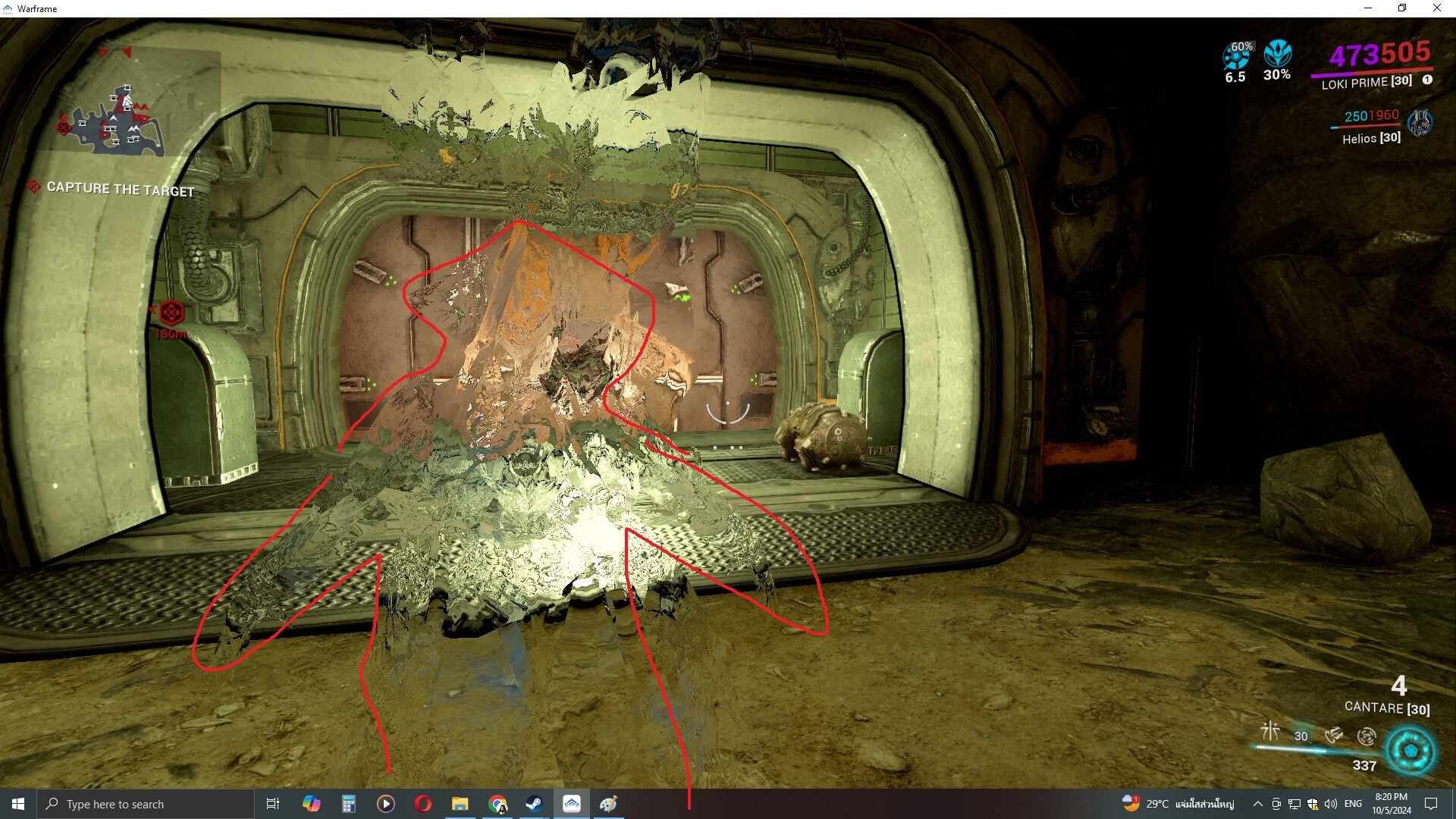This screenshot has width=1456, height=819.
Task: Toggle Task View on the taskbar
Action: pyautogui.click(x=273, y=803)
